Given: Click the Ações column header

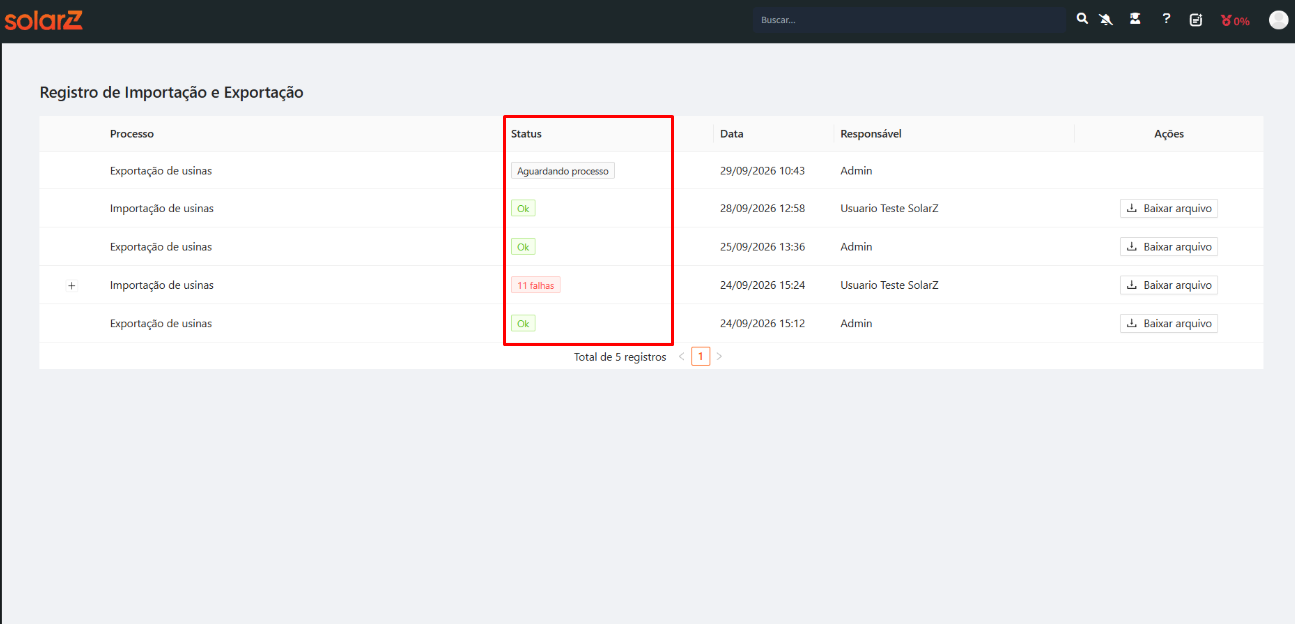Looking at the screenshot, I should pos(1169,134).
